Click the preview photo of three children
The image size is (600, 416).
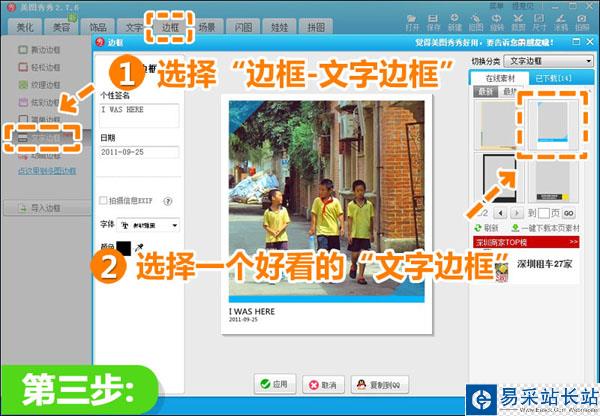pos(326,202)
